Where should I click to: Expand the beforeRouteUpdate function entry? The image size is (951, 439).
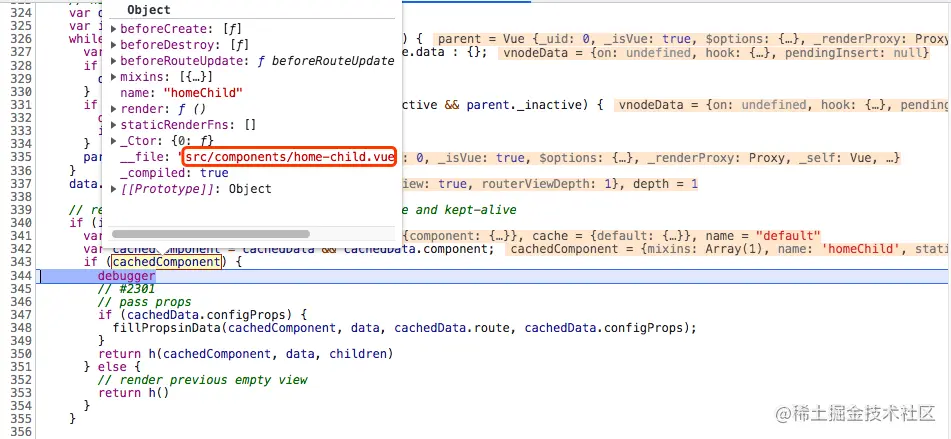click(114, 61)
